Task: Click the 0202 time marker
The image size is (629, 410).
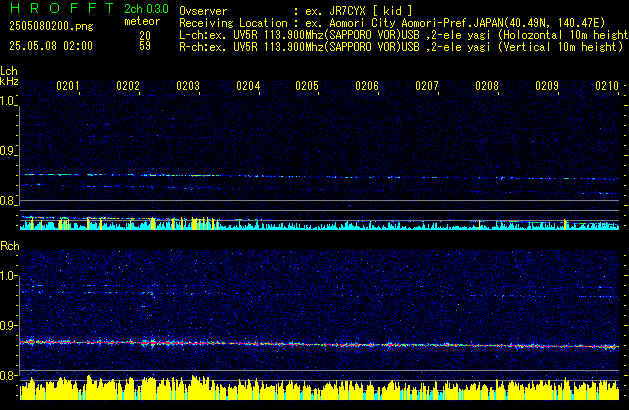Action: coord(128,85)
